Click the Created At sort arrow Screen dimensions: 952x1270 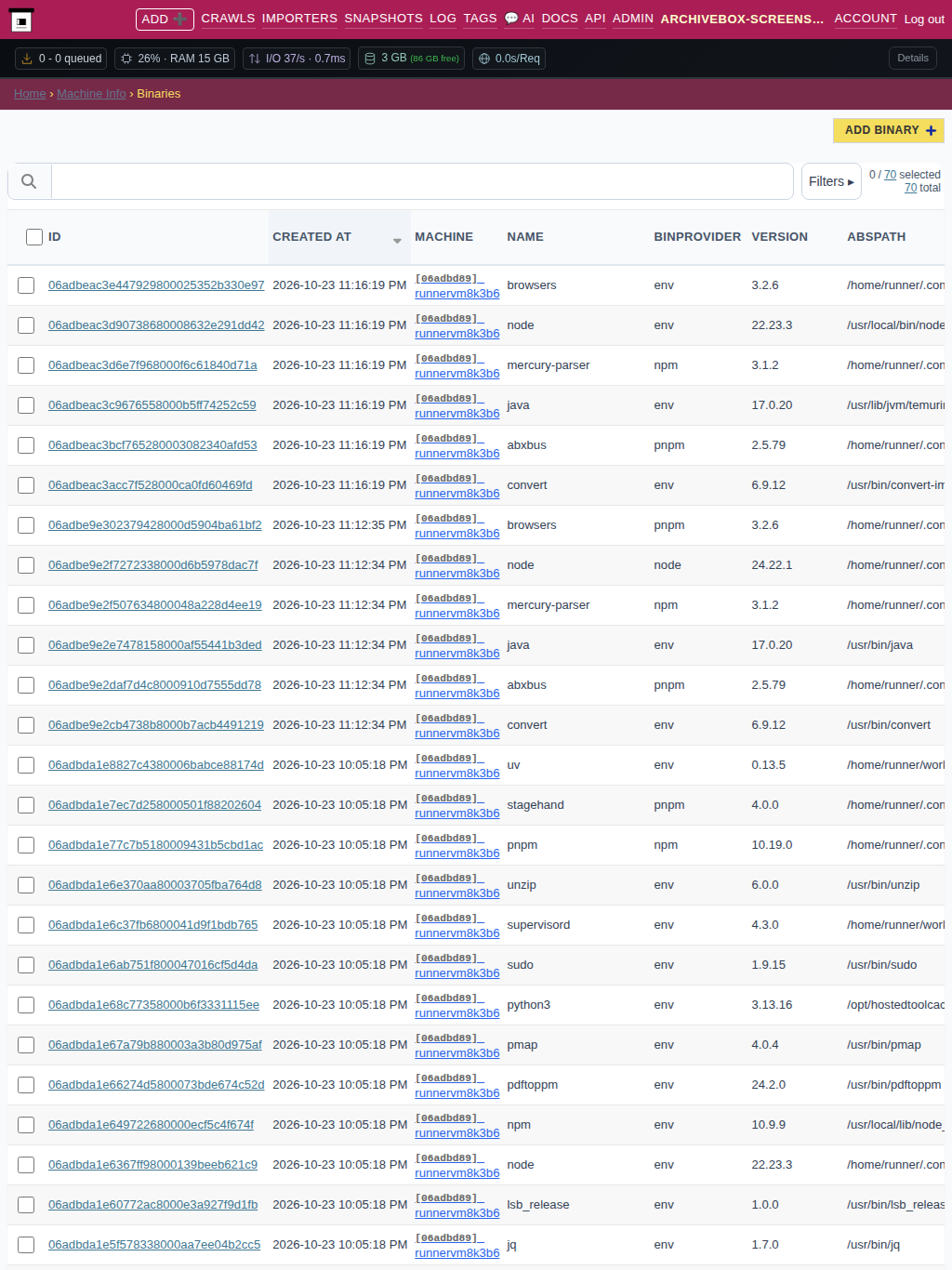coord(397,241)
